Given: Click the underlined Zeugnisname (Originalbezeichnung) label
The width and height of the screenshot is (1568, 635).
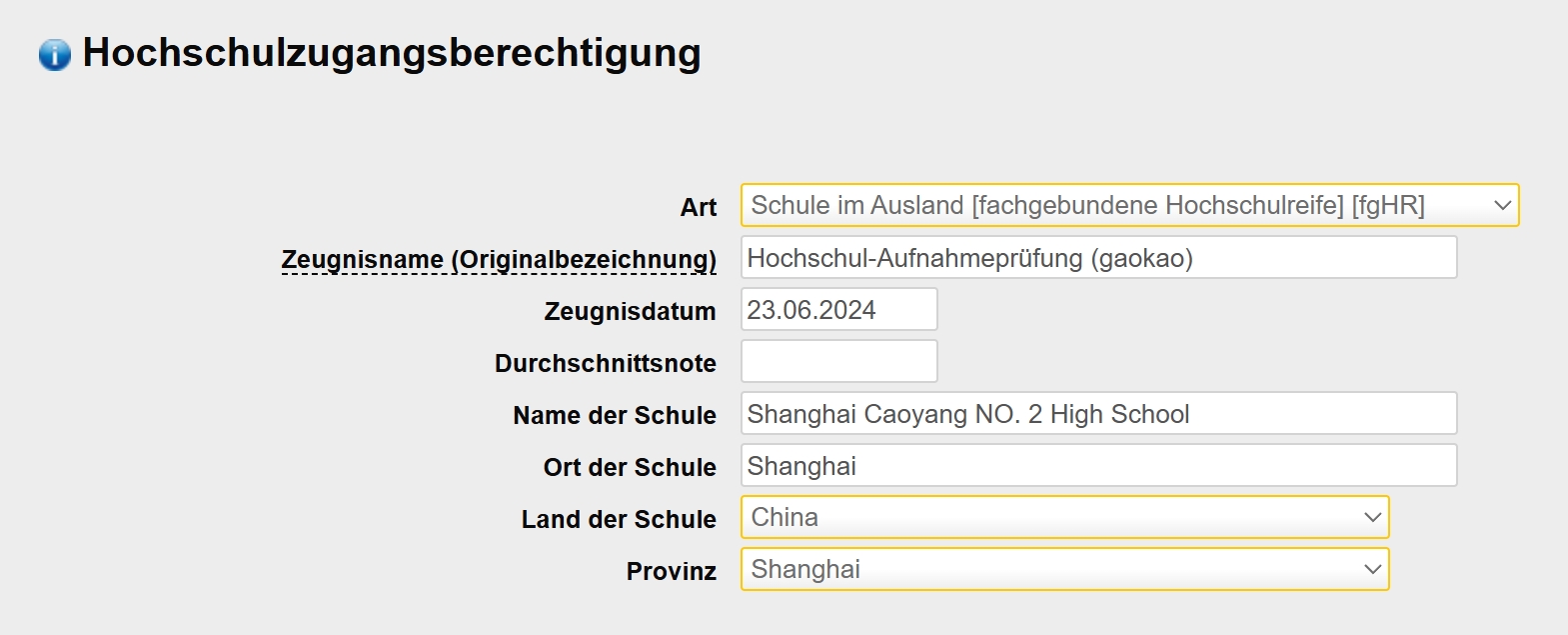Looking at the screenshot, I should tap(499, 260).
